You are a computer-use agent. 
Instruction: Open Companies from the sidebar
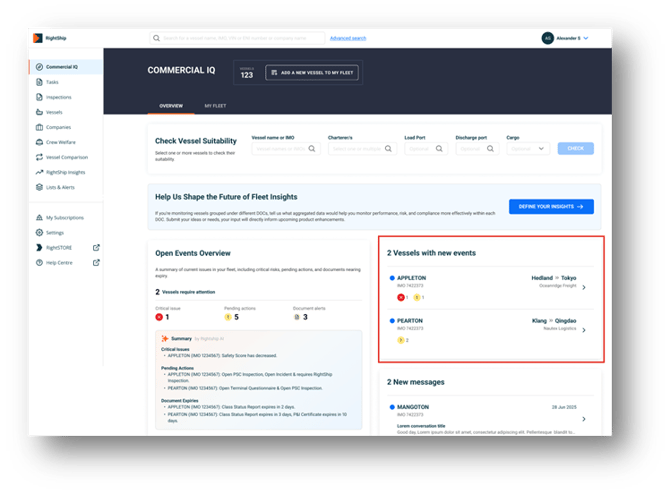[58, 127]
